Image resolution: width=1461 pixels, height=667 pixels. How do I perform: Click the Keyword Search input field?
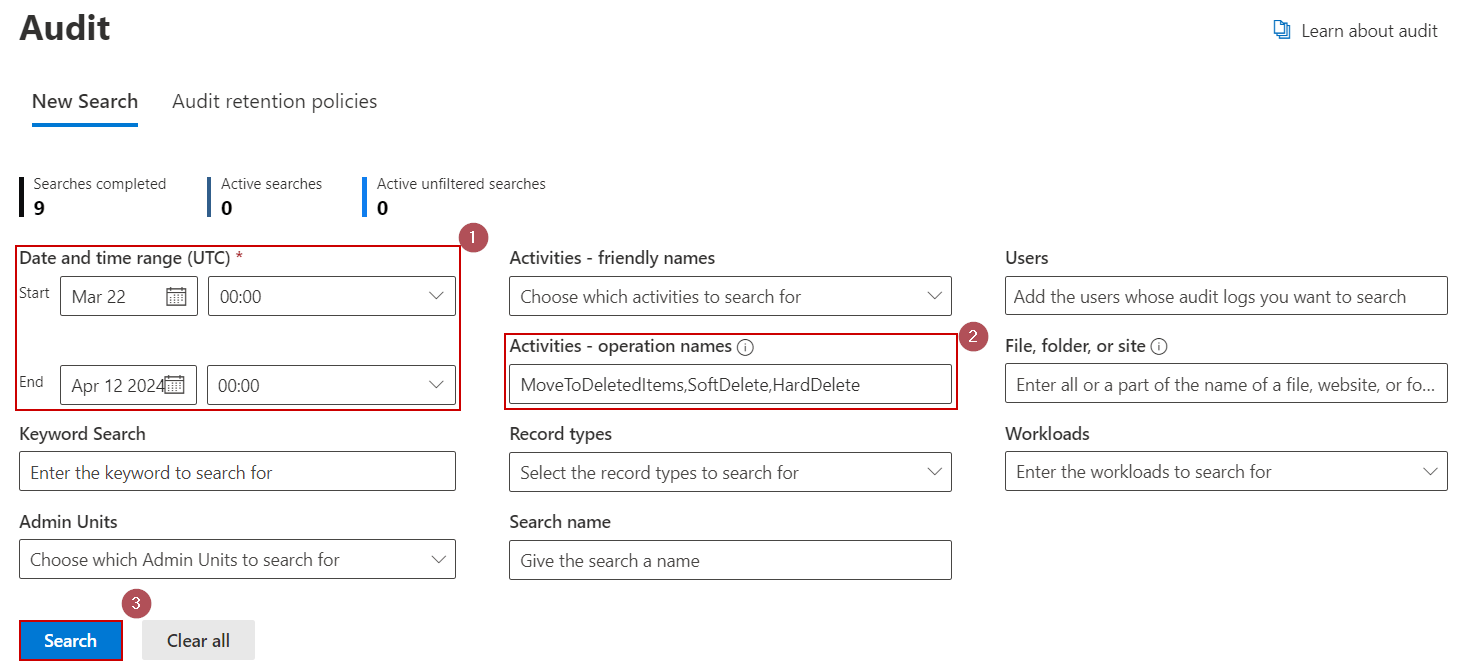coord(237,471)
